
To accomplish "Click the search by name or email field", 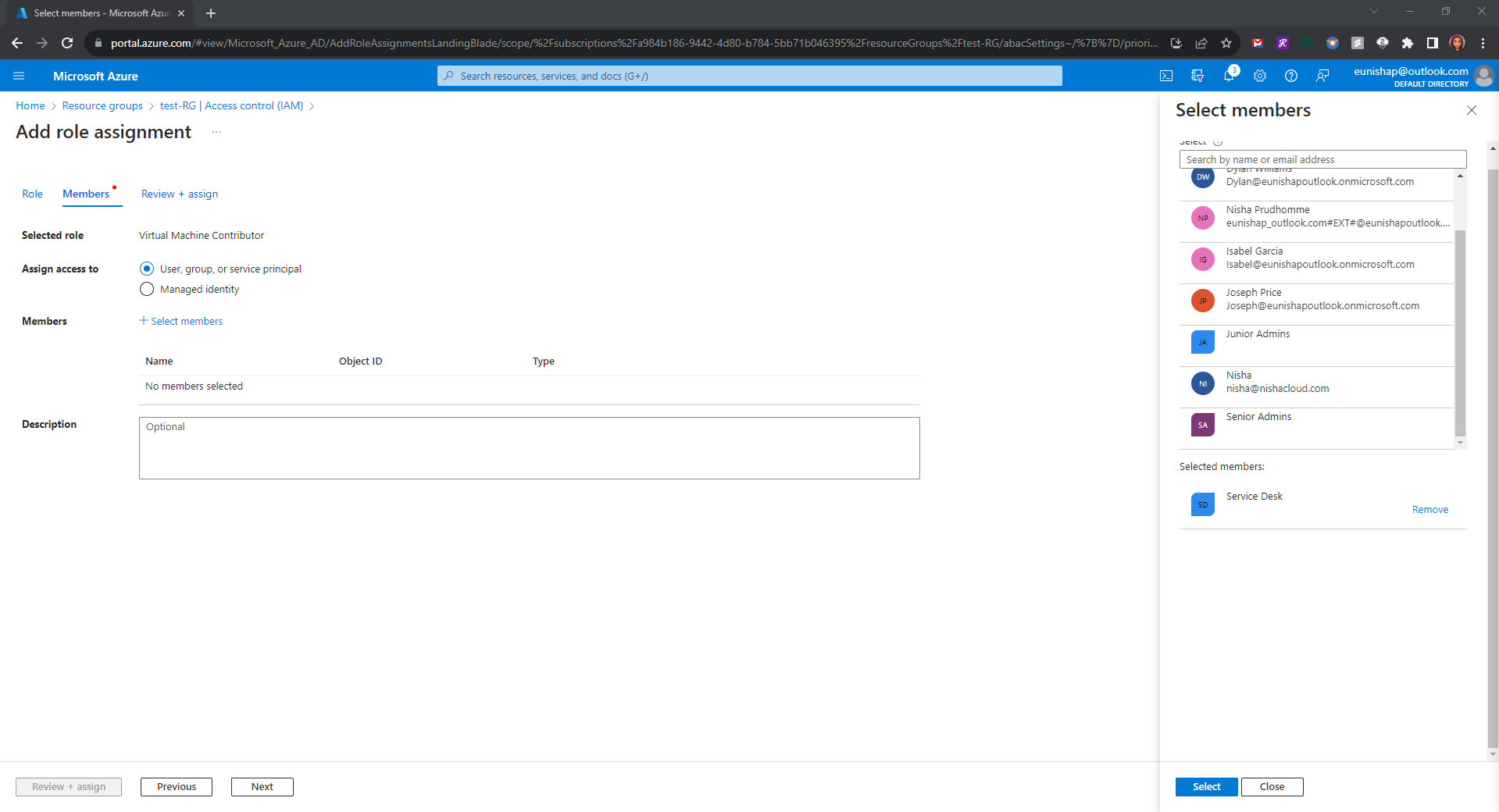I will 1322,159.
